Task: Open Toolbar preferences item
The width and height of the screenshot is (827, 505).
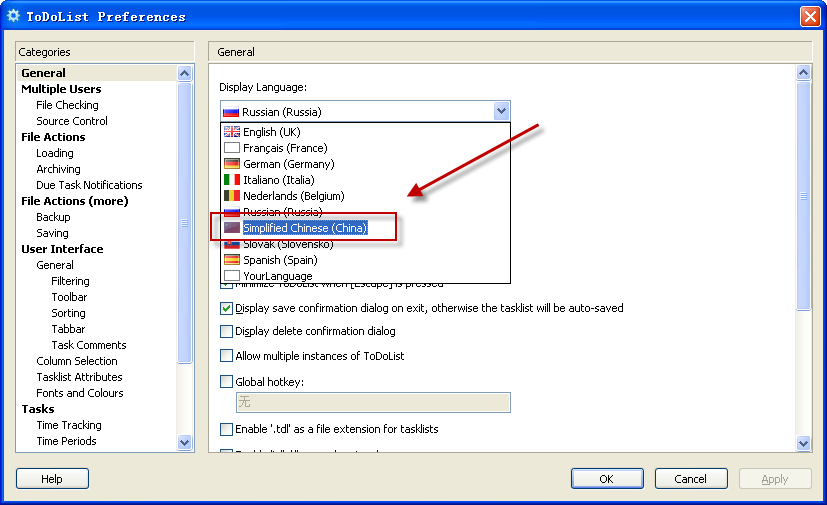Action: click(69, 297)
